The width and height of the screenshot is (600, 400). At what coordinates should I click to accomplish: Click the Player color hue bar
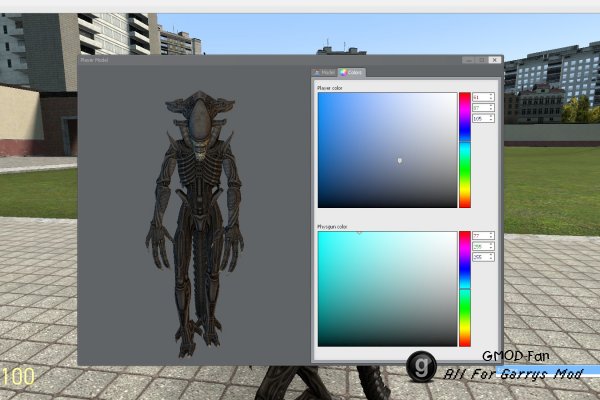pos(465,150)
